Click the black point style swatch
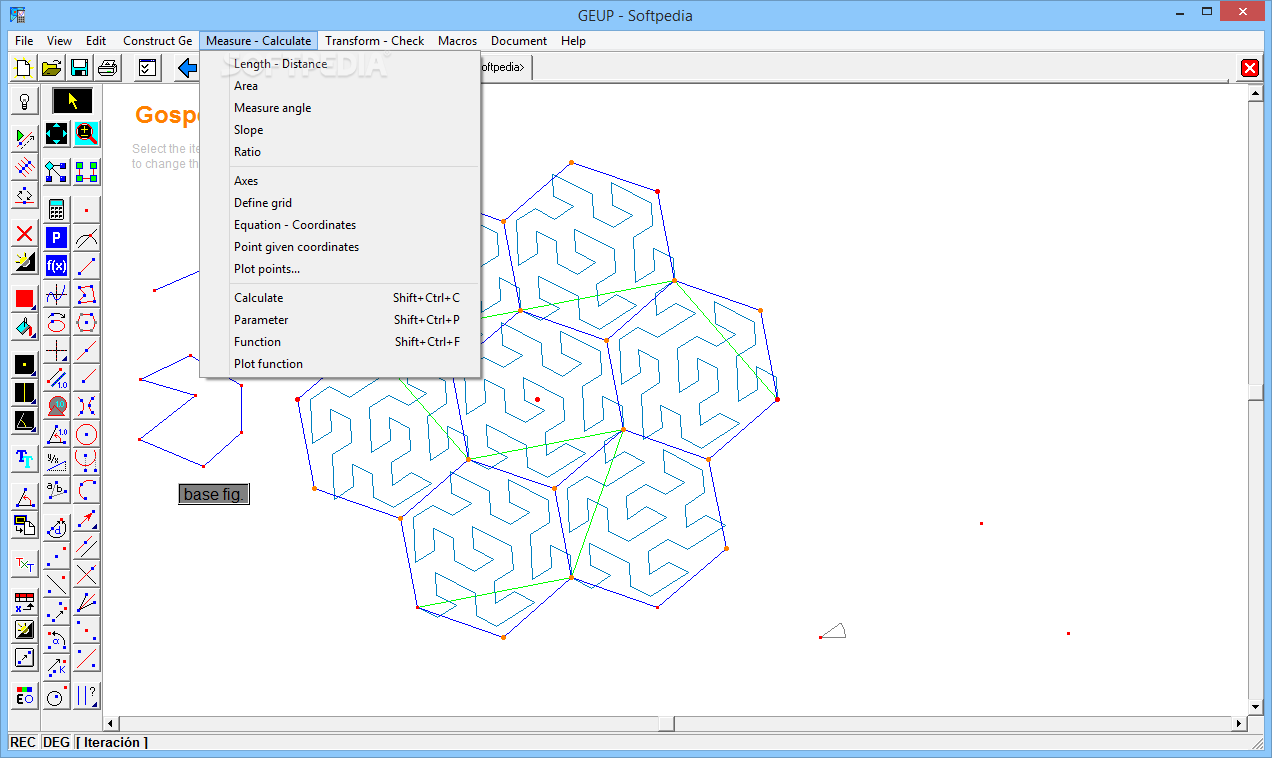The width and height of the screenshot is (1272, 758). 25,365
